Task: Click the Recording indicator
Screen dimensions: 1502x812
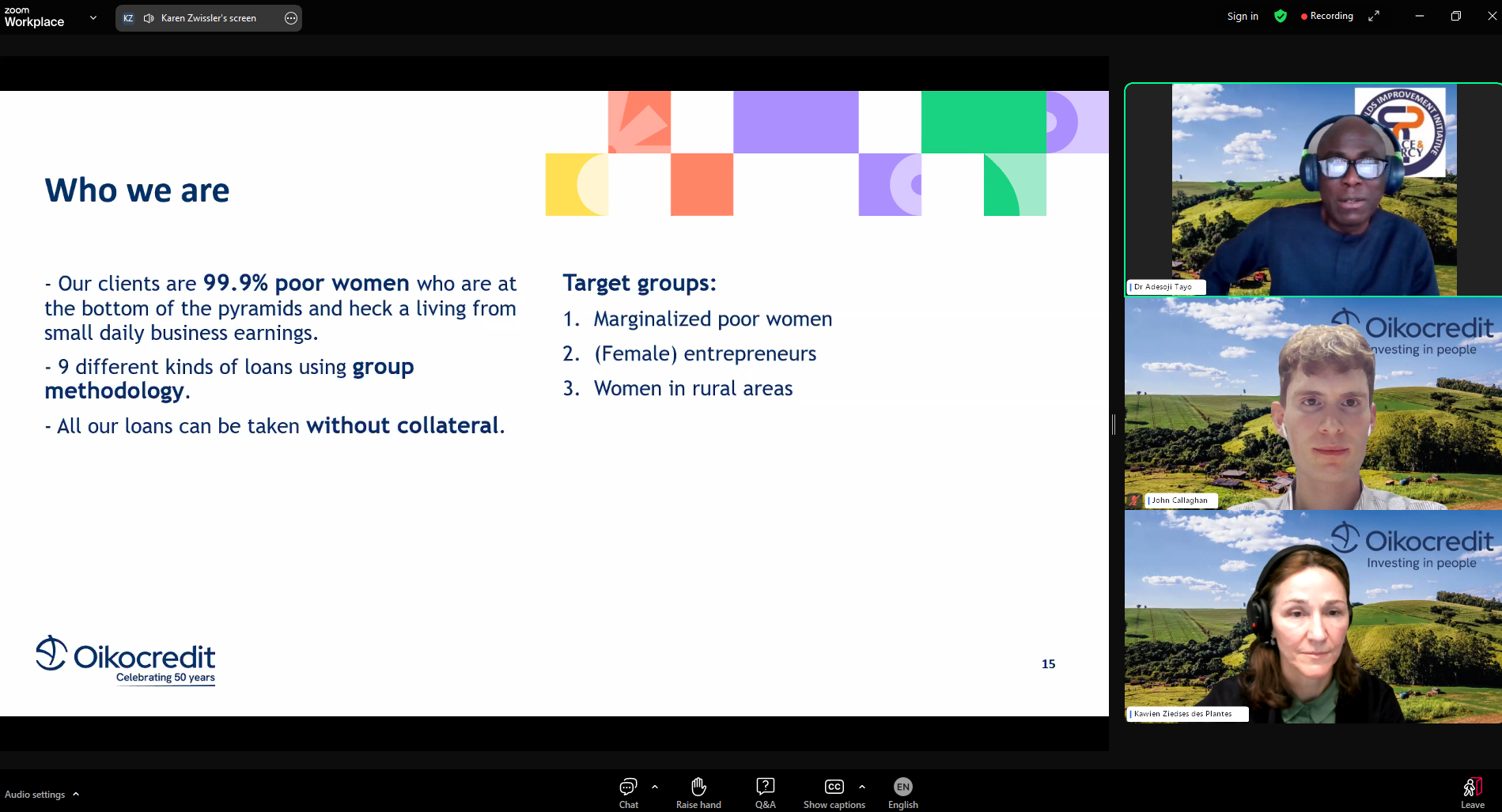Action: pos(1327,16)
